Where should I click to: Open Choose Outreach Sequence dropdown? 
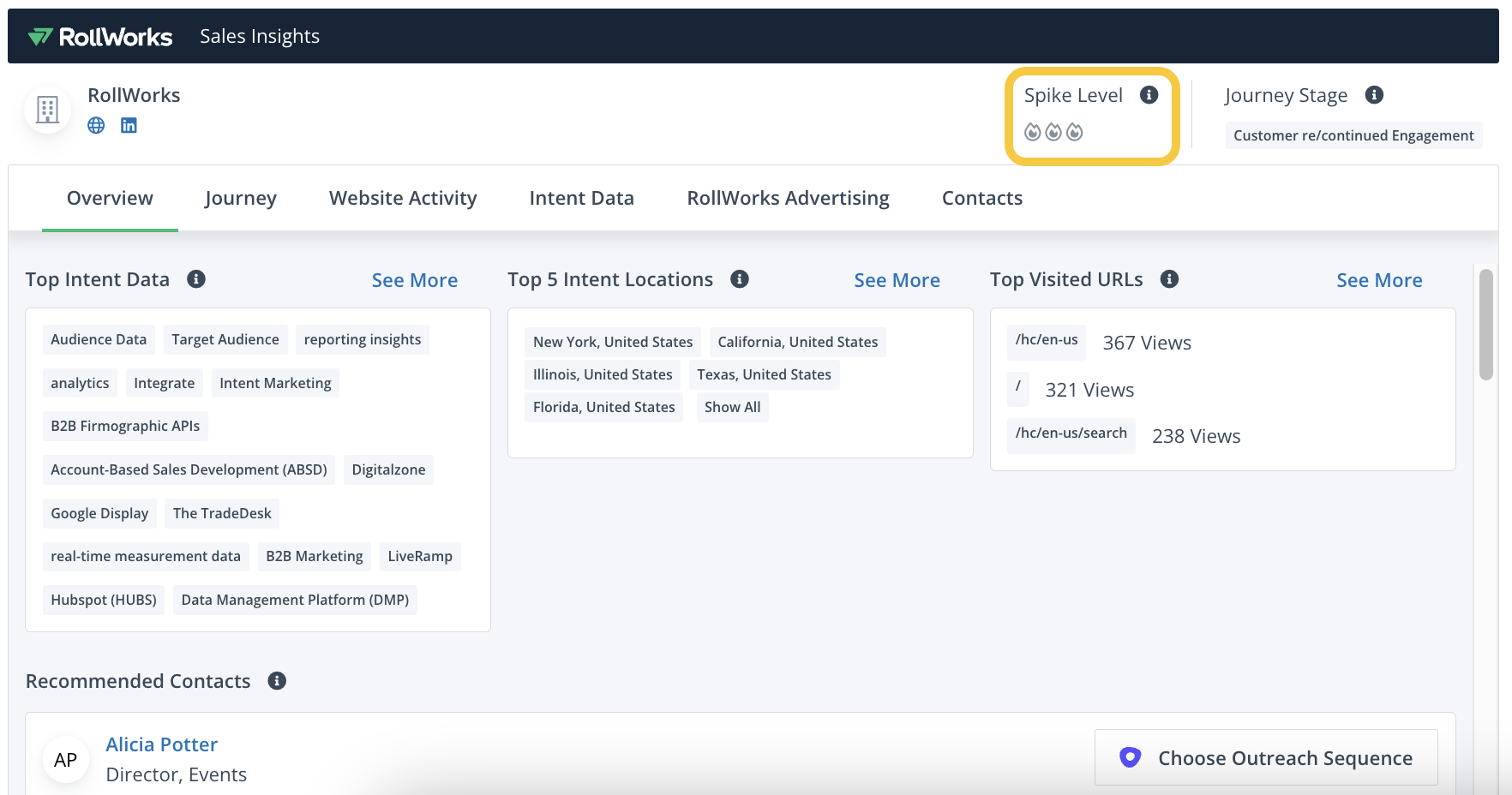[x=1266, y=758]
